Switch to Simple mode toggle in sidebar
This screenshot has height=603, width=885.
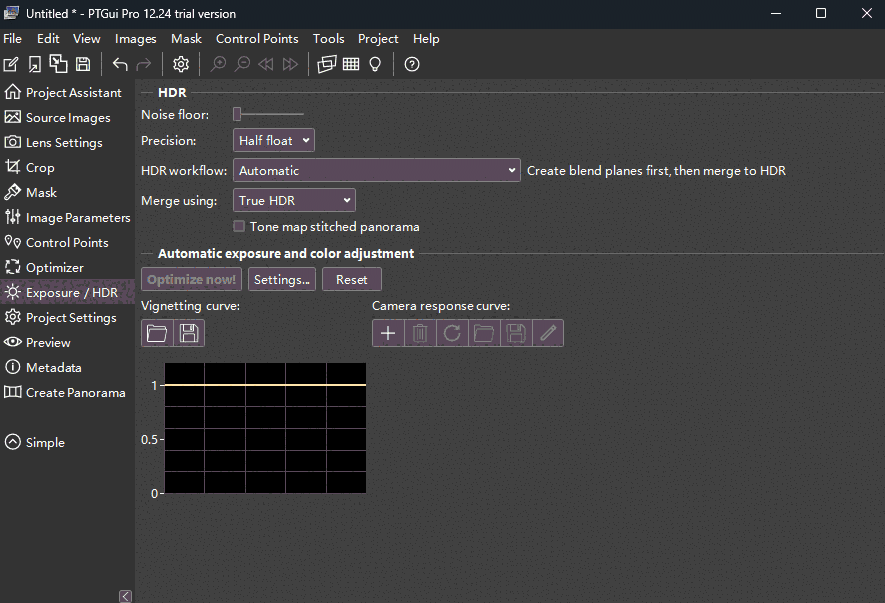point(35,442)
